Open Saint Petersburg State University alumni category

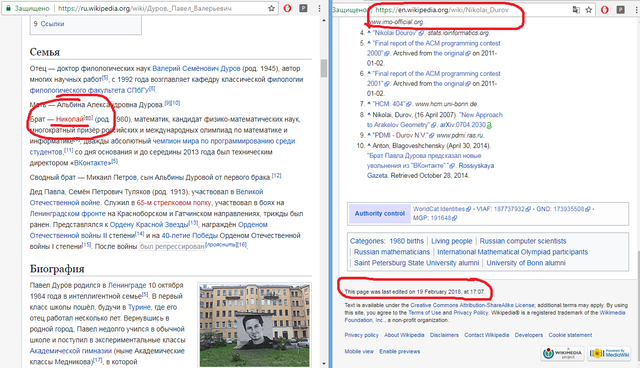point(416,263)
